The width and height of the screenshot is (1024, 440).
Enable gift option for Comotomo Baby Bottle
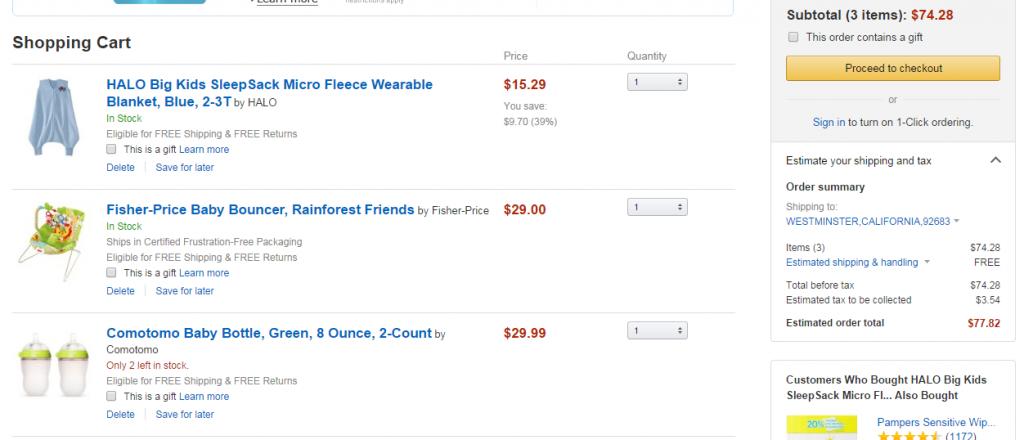(112, 396)
